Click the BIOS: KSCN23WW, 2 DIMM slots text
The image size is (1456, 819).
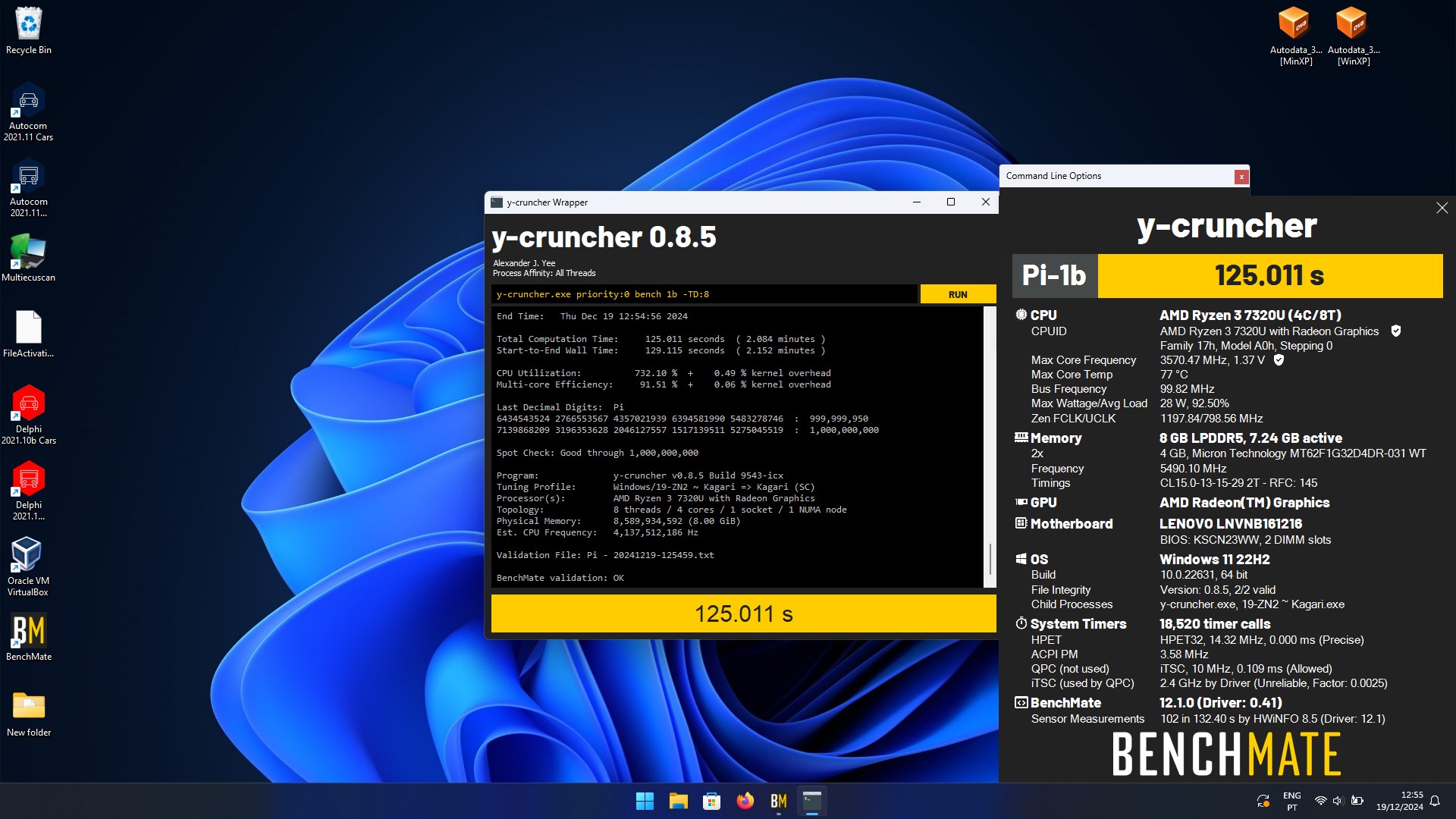click(1245, 540)
